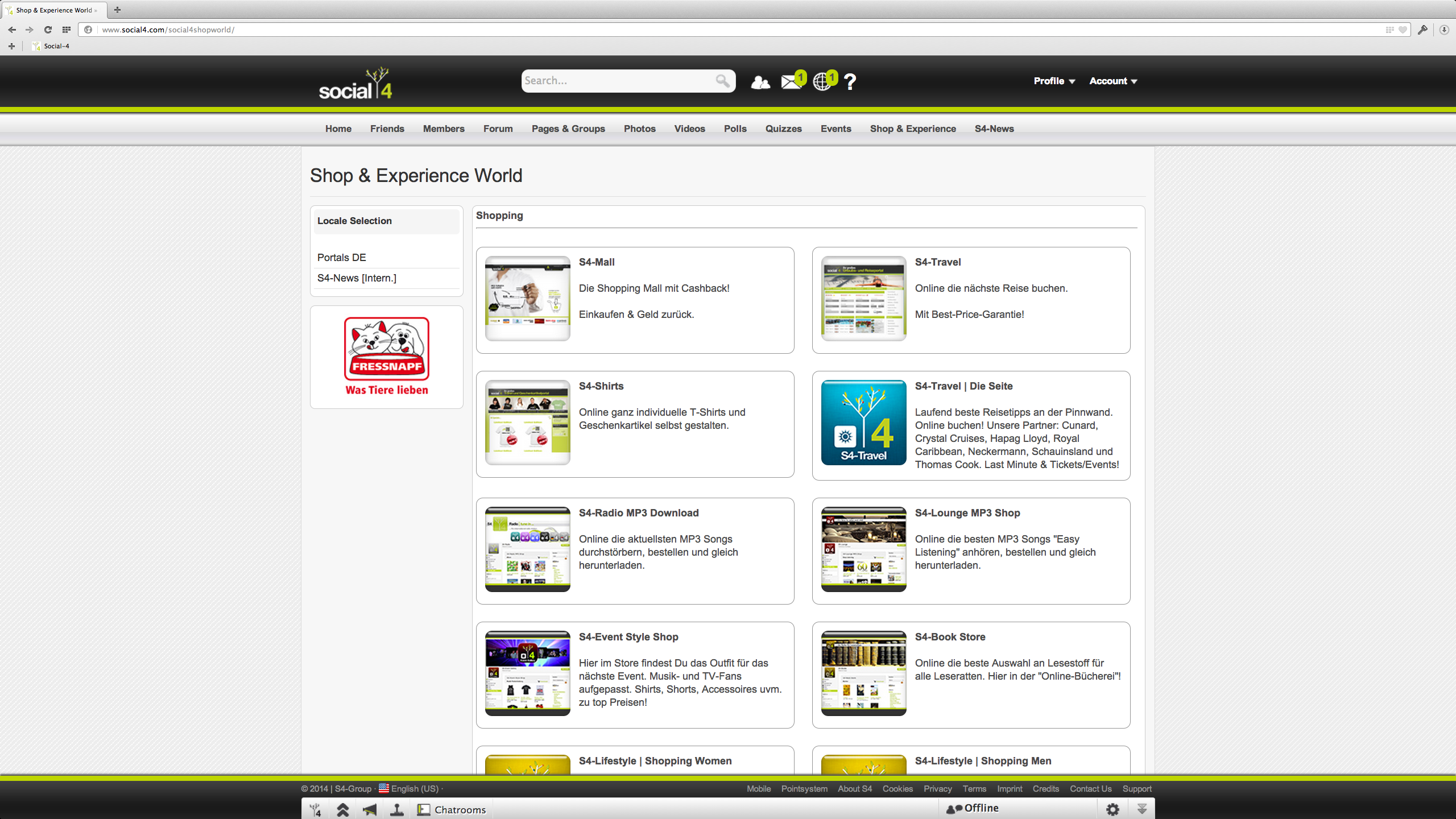Reload the page with the refresh icon
Viewport: 1456px width, 819px height.
click(48, 30)
